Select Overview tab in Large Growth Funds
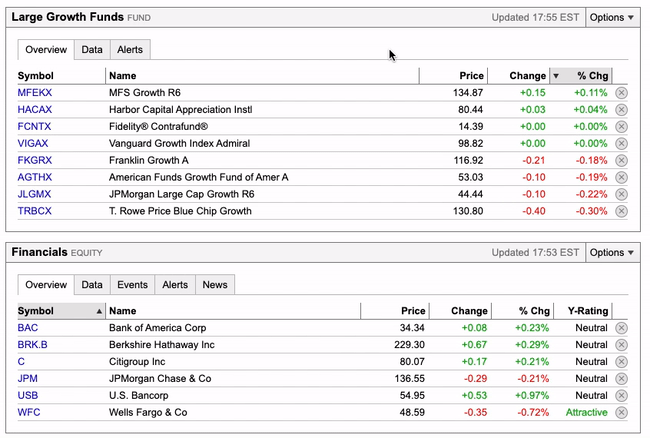Viewport: 650px width, 438px height. [x=46, y=50]
